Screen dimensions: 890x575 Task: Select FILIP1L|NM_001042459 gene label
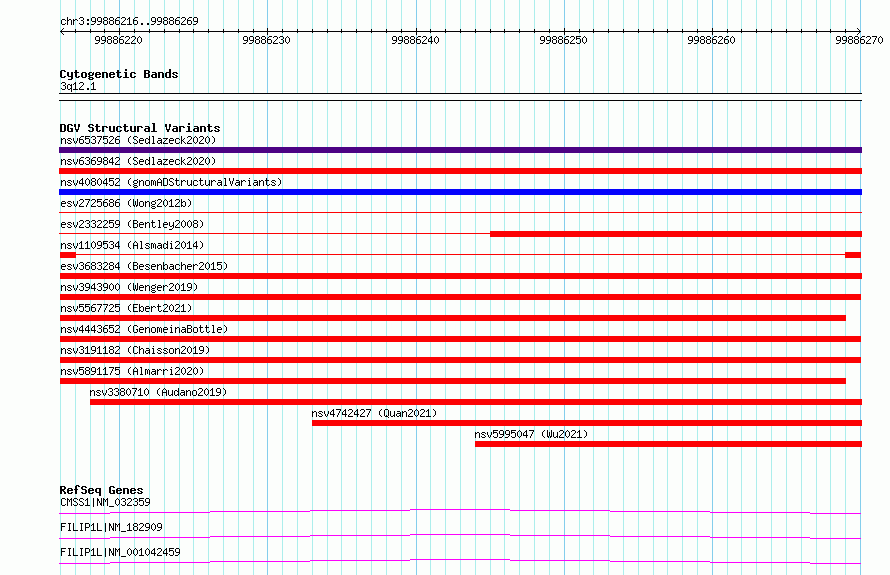(120, 552)
